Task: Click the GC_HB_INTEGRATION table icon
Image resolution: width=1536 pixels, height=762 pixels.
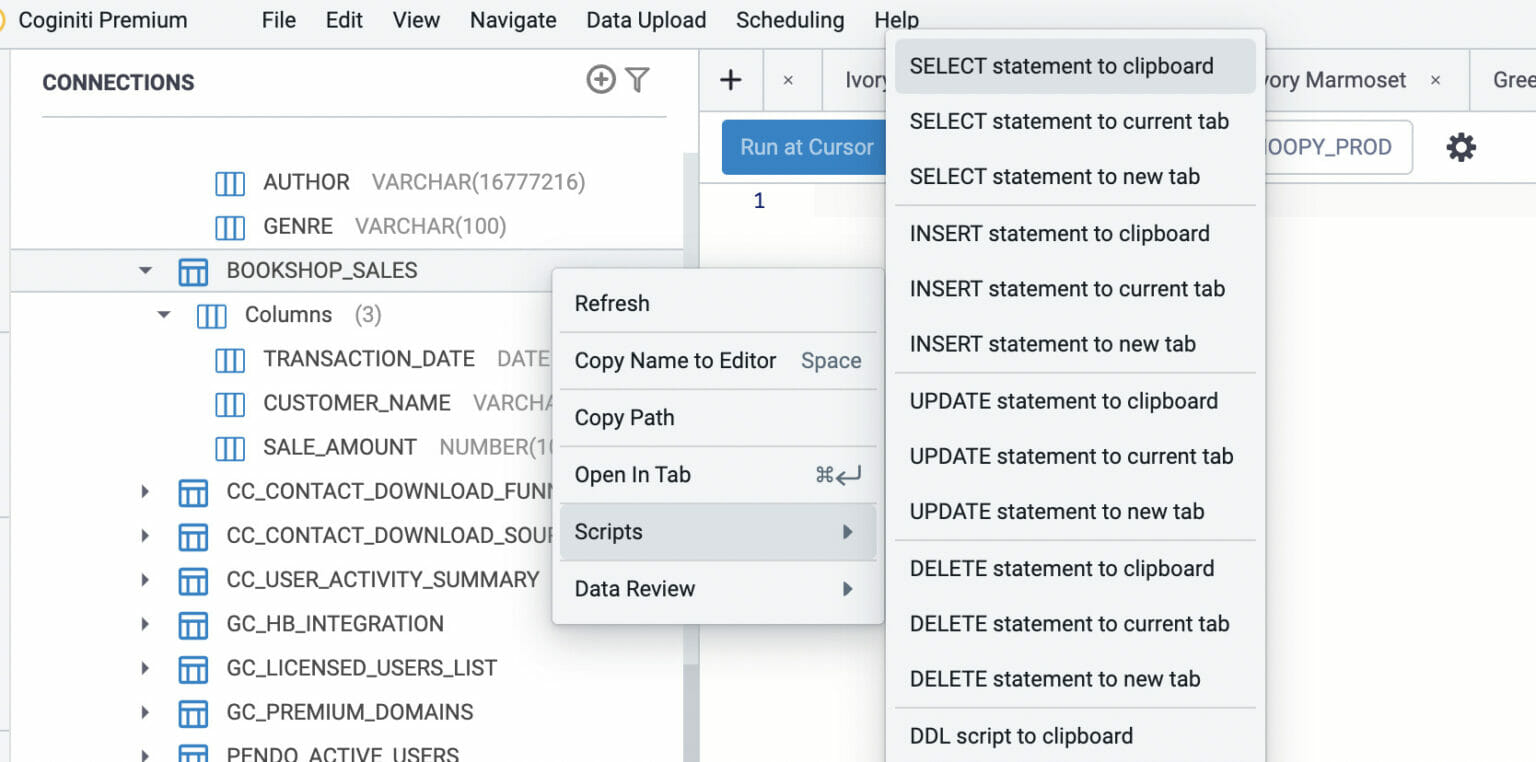Action: point(193,624)
